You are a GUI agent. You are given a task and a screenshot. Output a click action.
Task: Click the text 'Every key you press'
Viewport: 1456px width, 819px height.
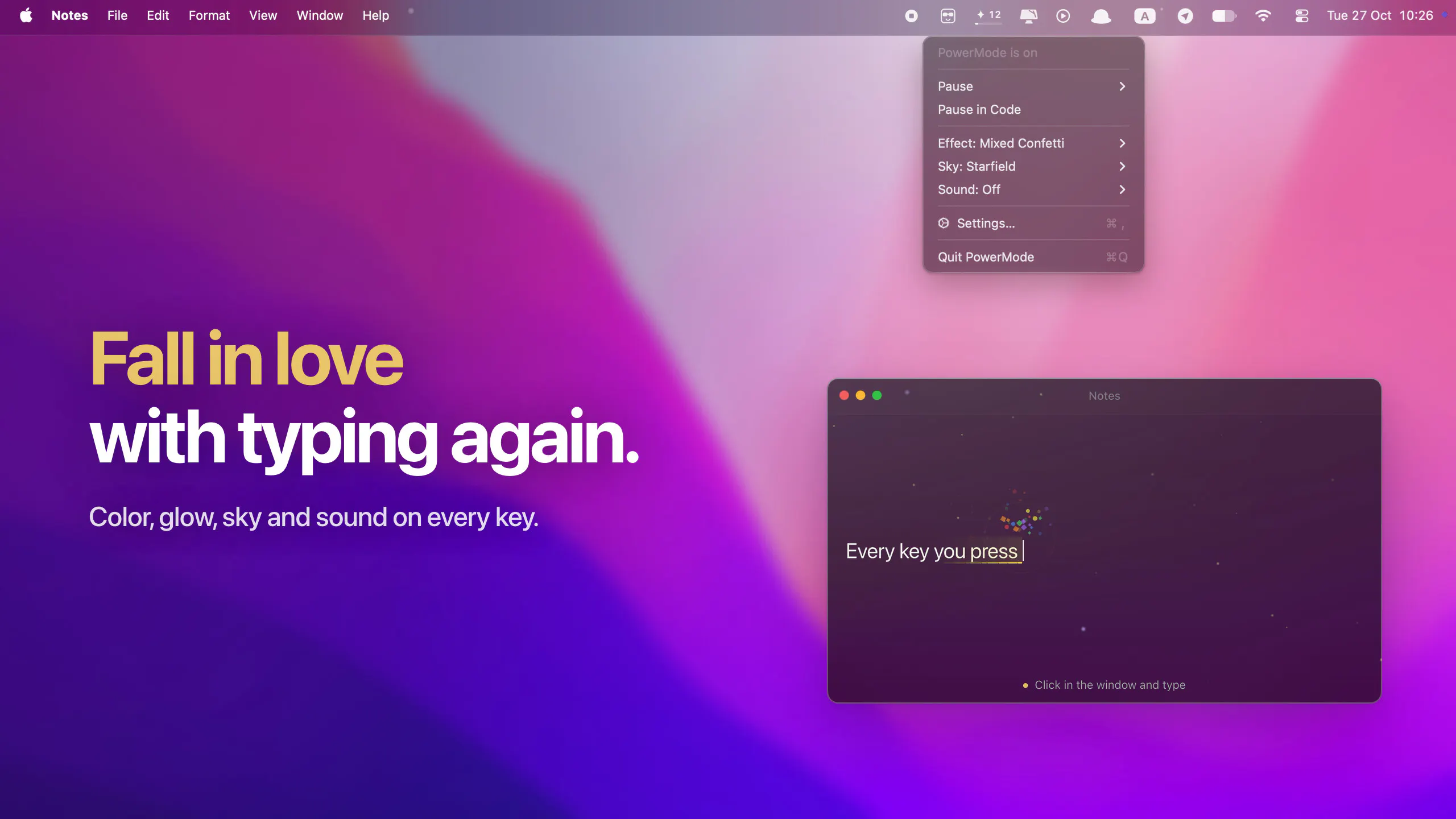(932, 552)
